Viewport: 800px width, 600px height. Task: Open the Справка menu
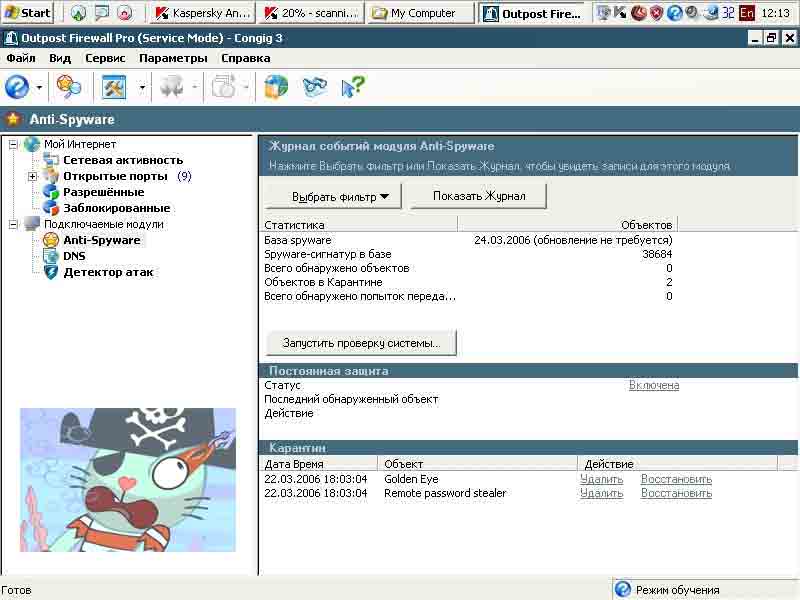[x=245, y=58]
